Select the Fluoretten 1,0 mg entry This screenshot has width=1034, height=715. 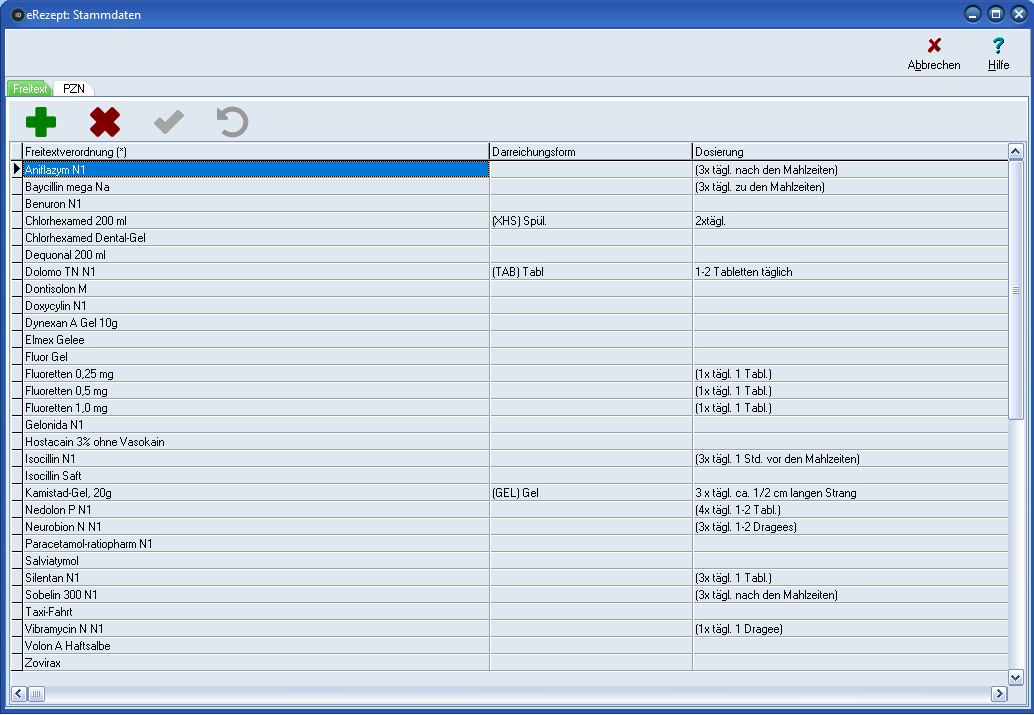[256, 408]
